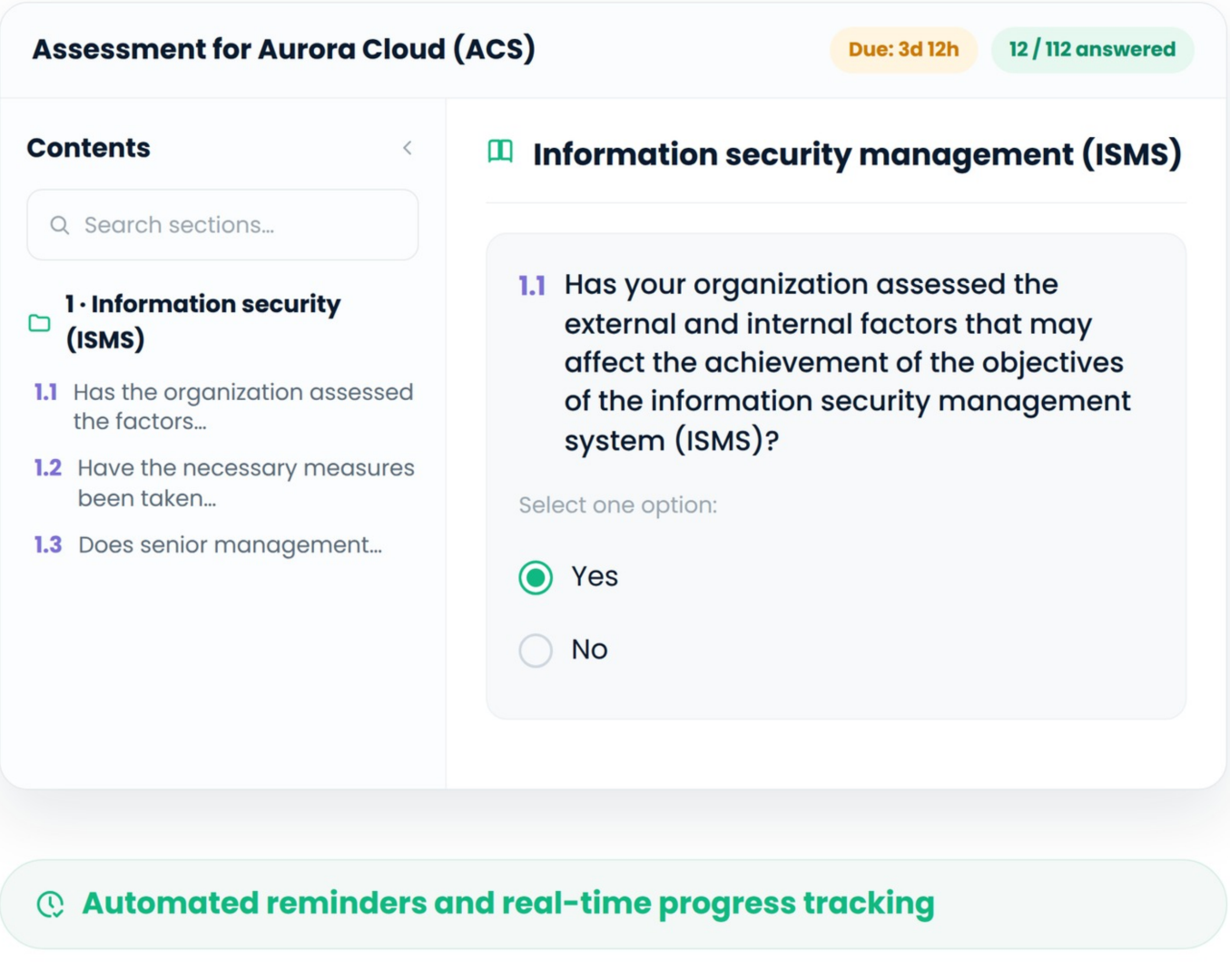1230x980 pixels.
Task: Collapse the Contents sidebar with the chevron
Action: [x=408, y=148]
